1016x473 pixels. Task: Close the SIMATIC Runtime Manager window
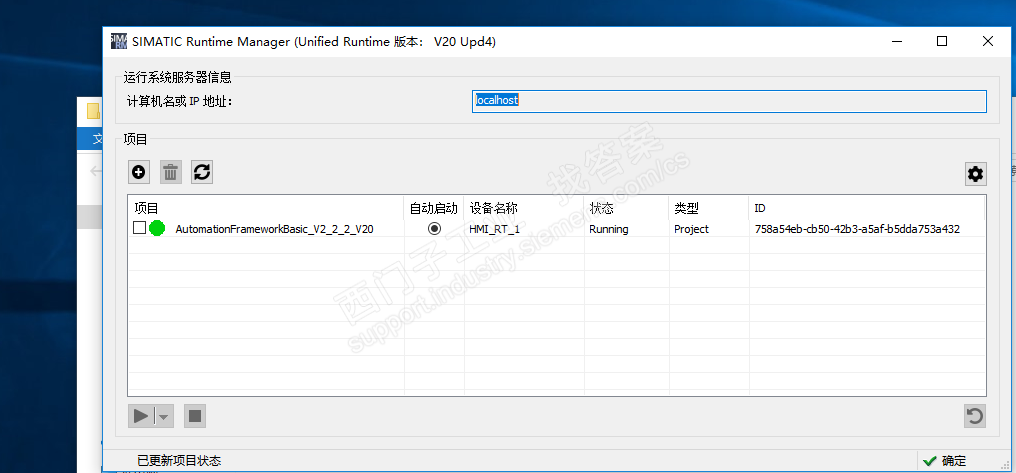[987, 41]
